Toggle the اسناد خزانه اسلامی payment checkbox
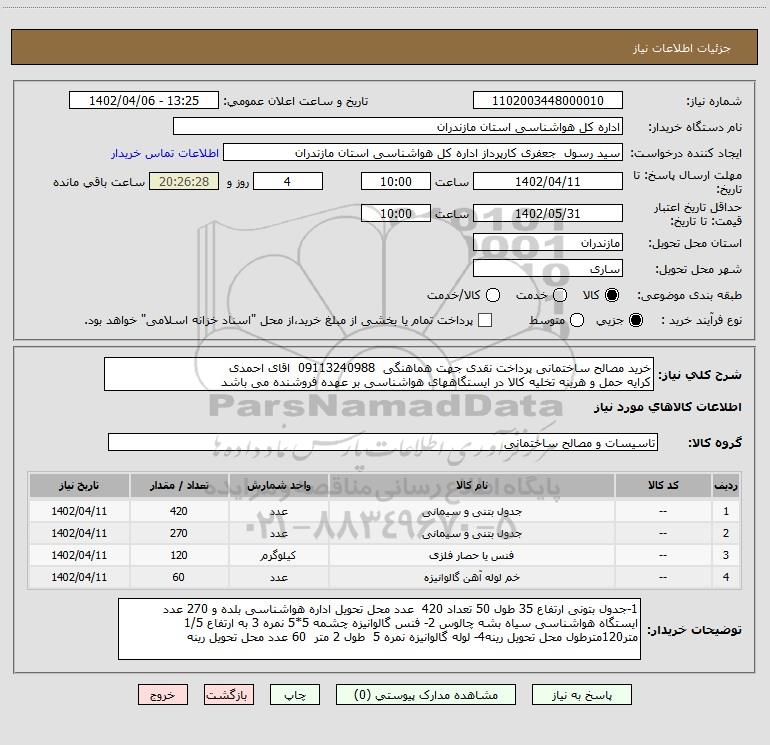 (x=485, y=320)
